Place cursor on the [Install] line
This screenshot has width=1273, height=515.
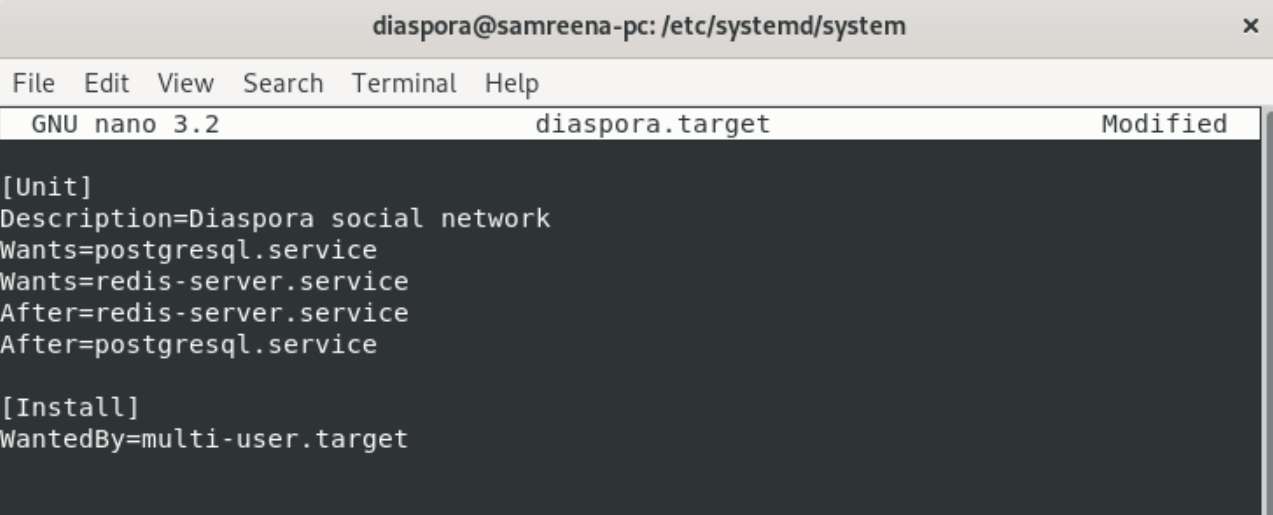click(69, 407)
